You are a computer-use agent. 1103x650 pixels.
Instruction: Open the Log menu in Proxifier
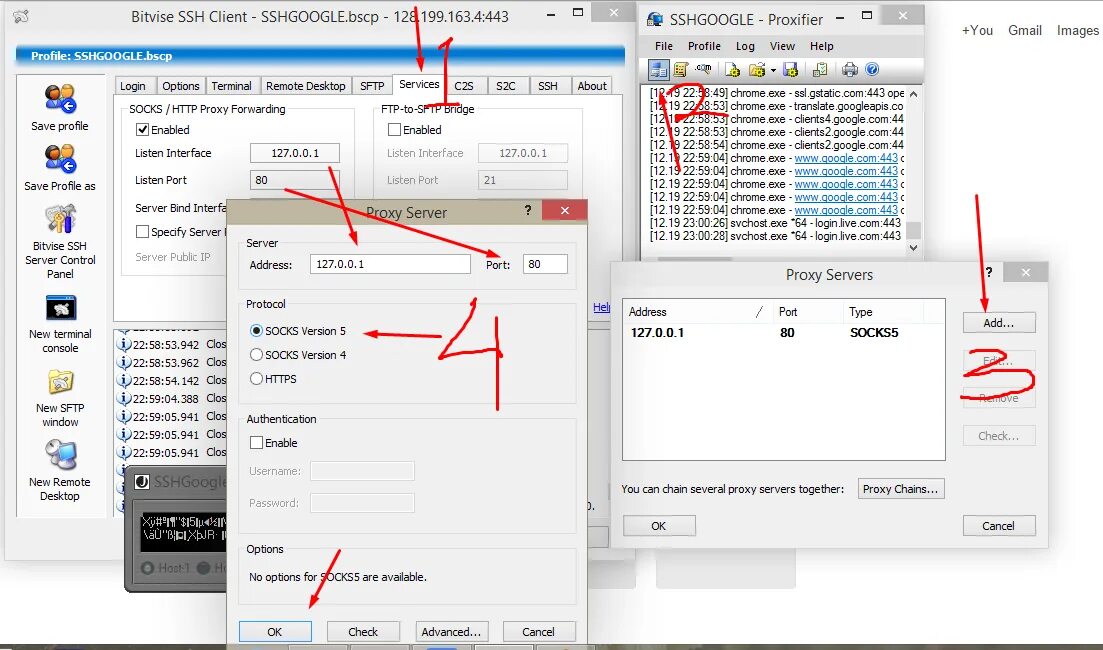pyautogui.click(x=745, y=46)
